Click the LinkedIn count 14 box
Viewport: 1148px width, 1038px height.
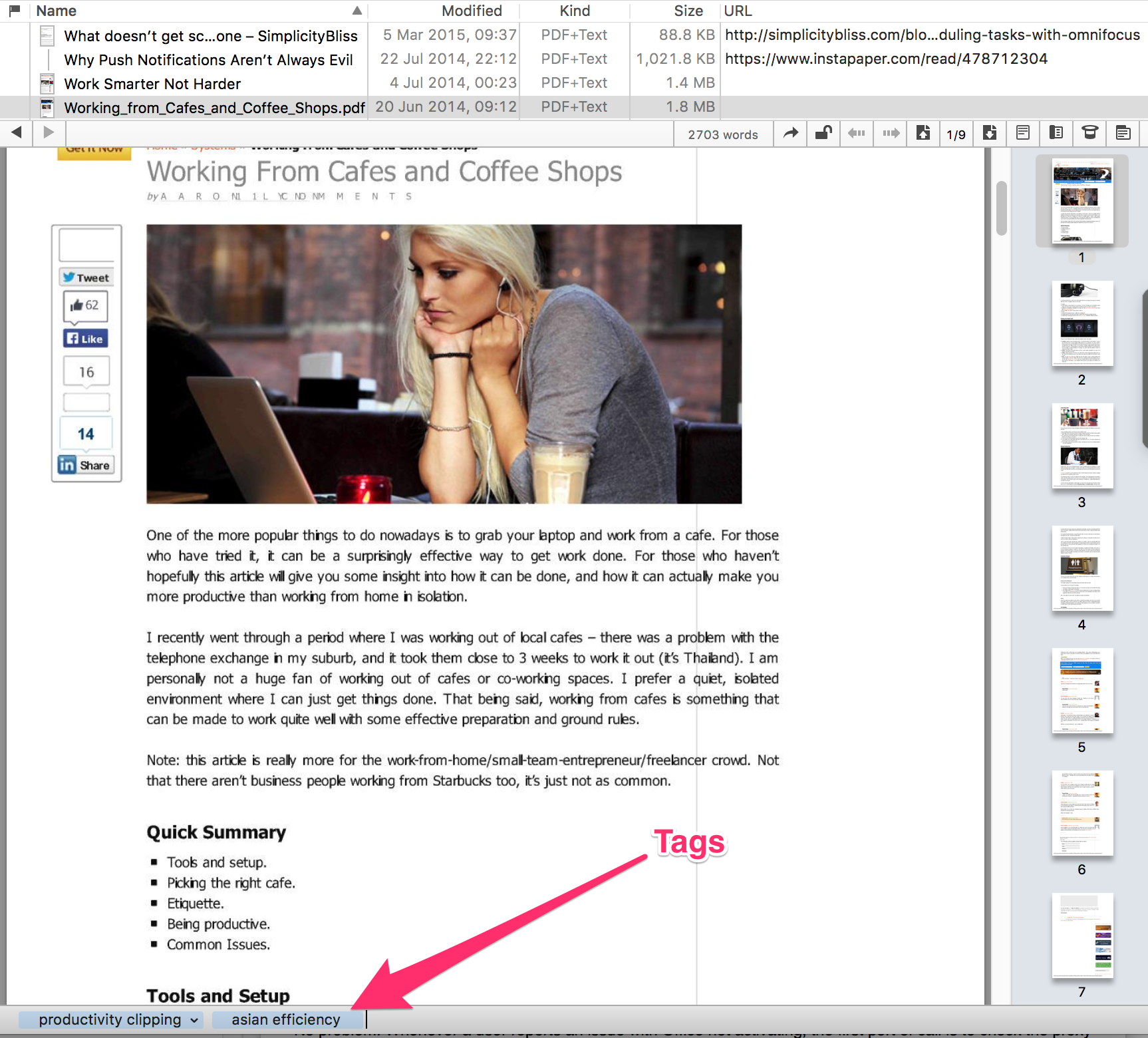coord(86,434)
